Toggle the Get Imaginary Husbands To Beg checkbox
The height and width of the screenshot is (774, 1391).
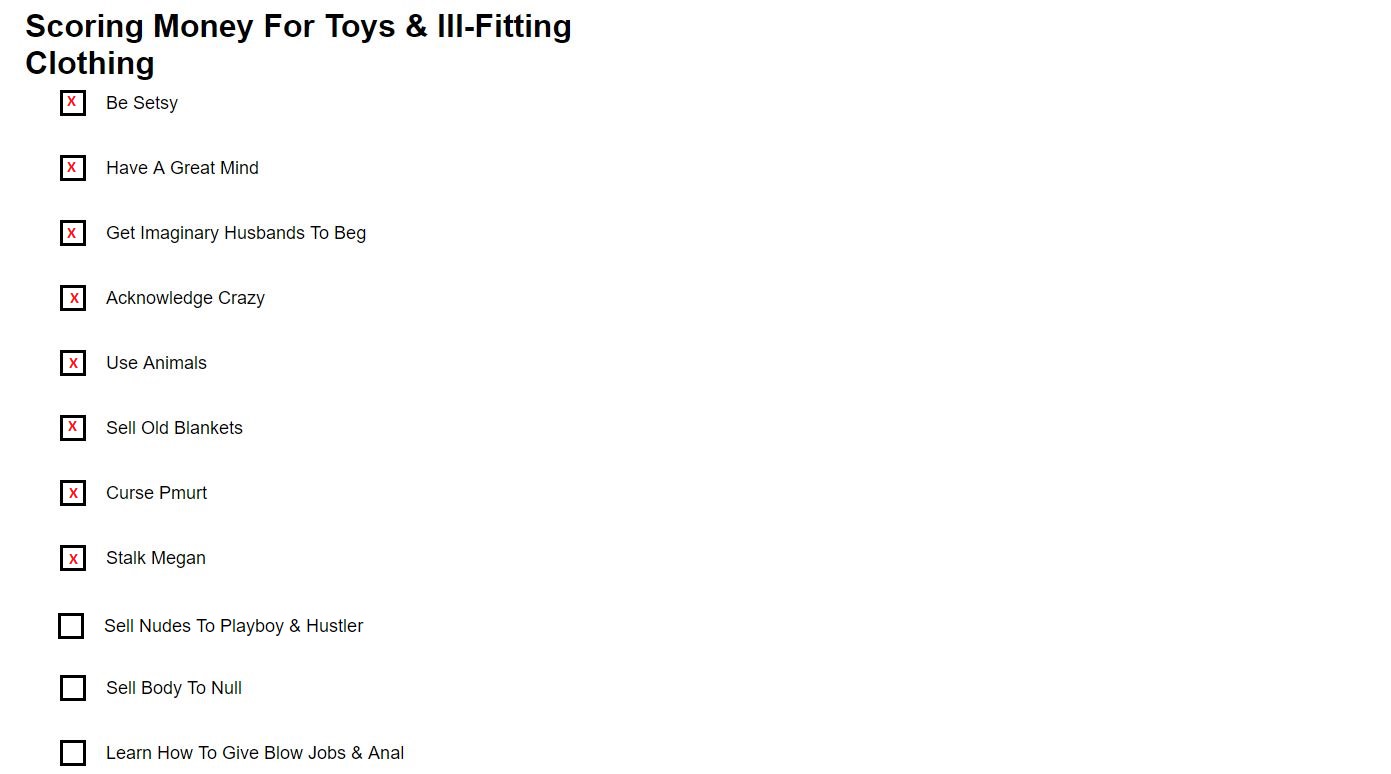pos(73,233)
